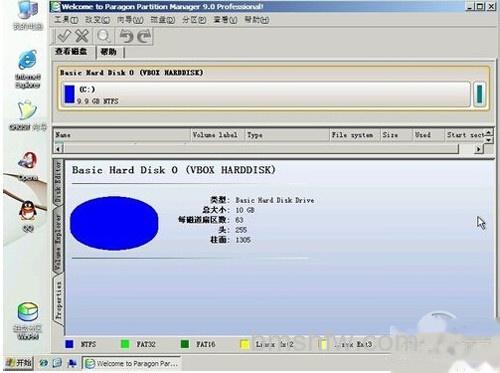Sort by the Size column header

396,135
